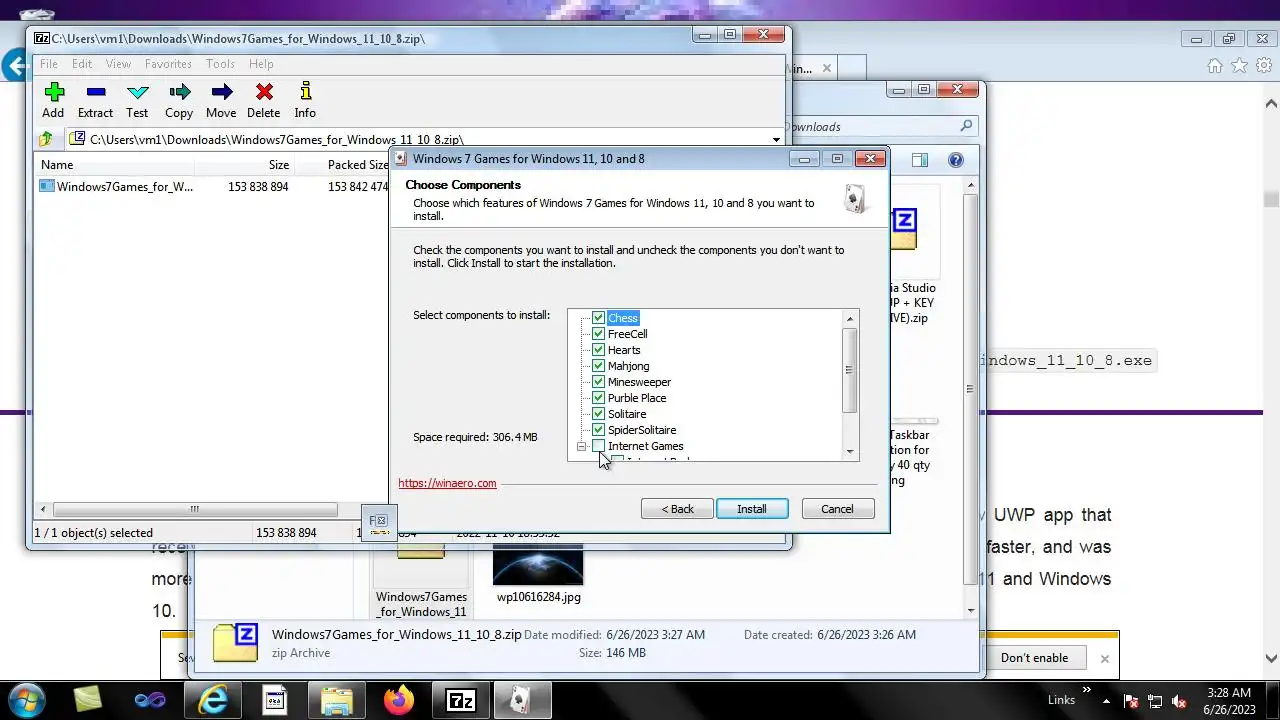Check the Internet Games checkbox
Viewport: 1280px width, 720px height.
[x=598, y=446]
